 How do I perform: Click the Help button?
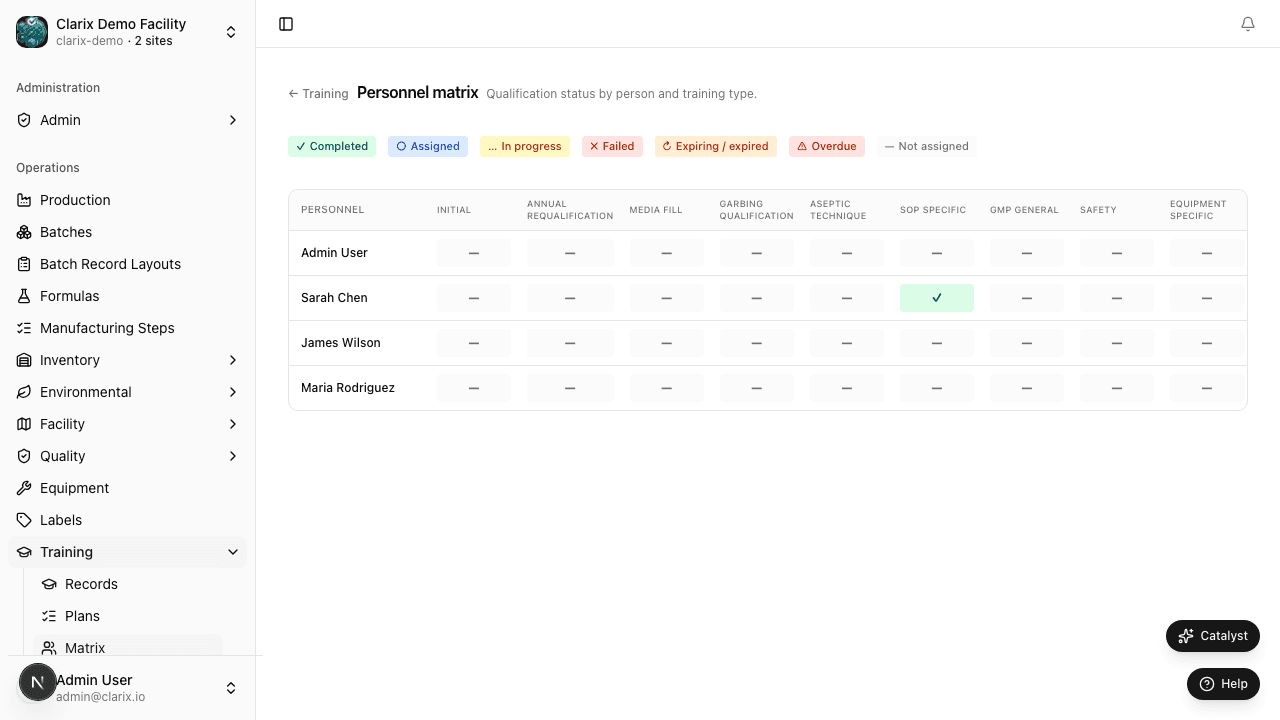pyautogui.click(x=1223, y=684)
